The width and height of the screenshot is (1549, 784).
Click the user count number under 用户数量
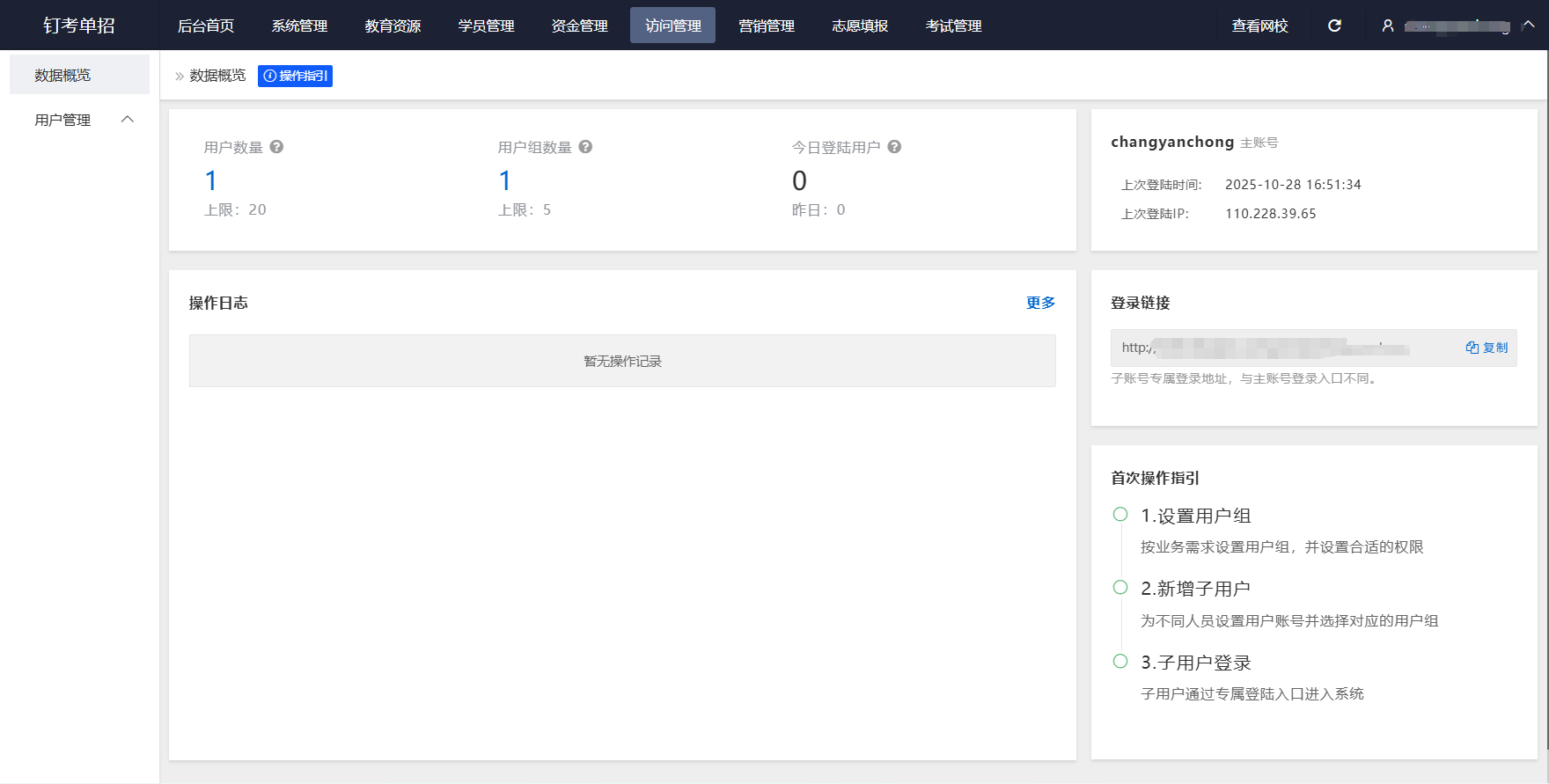coord(211,180)
